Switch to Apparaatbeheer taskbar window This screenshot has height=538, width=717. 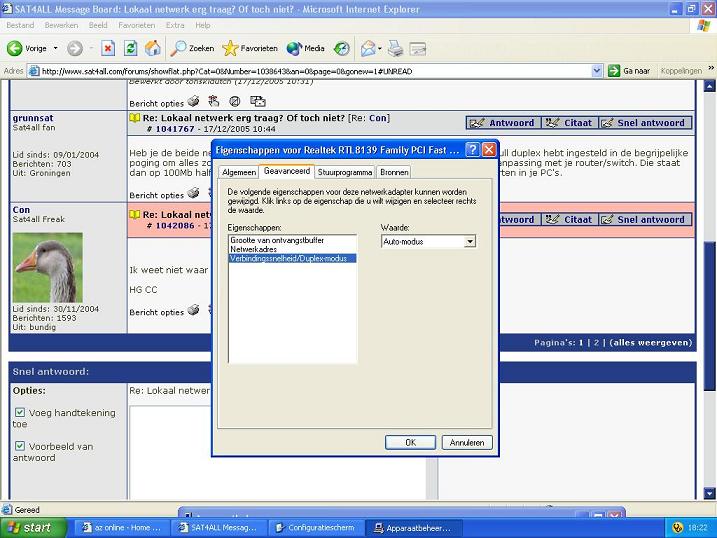pyautogui.click(x=414, y=528)
